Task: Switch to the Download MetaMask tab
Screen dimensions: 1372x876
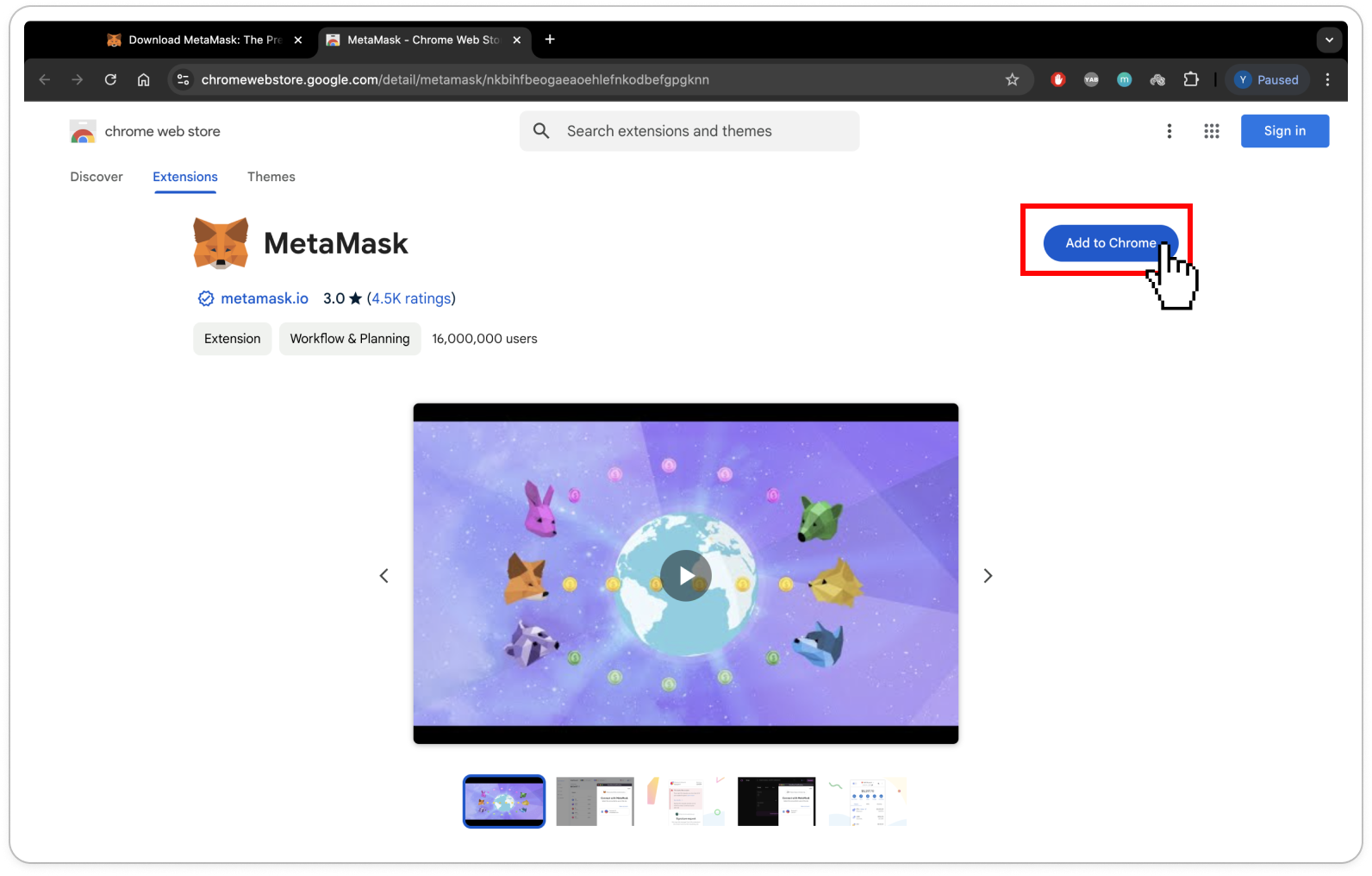Action: 203,40
